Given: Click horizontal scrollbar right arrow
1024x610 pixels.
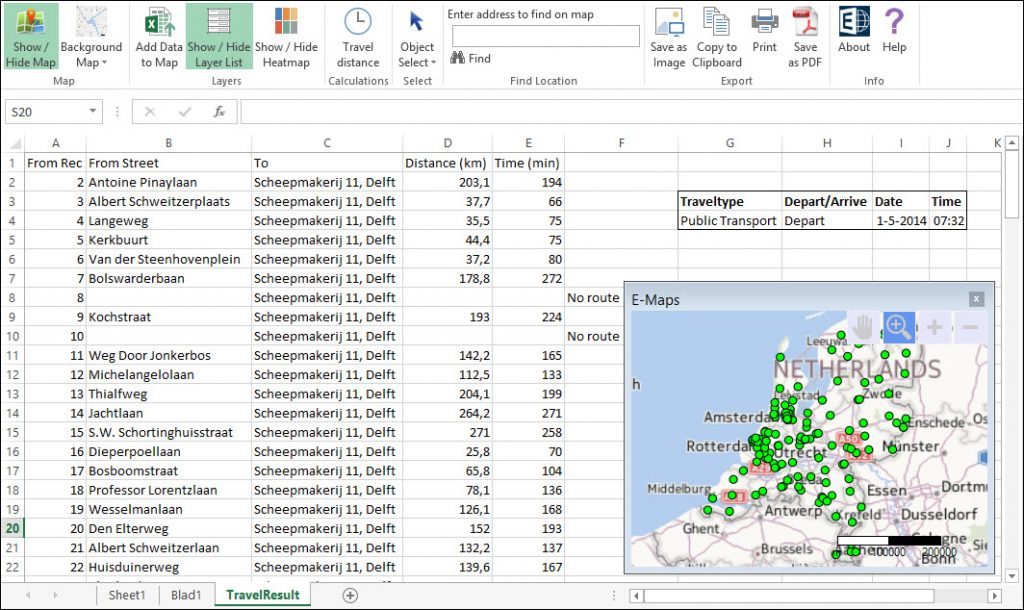Looking at the screenshot, I should tap(995, 596).
